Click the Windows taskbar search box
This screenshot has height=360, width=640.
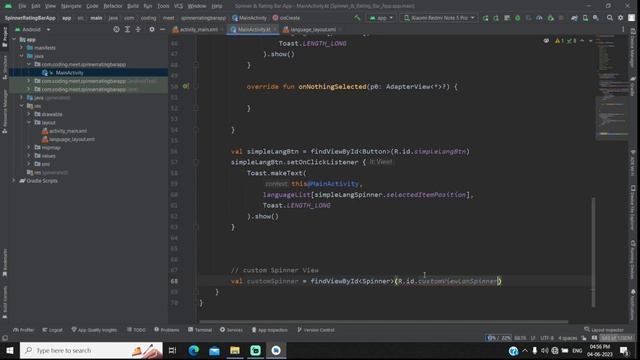tap(91, 351)
